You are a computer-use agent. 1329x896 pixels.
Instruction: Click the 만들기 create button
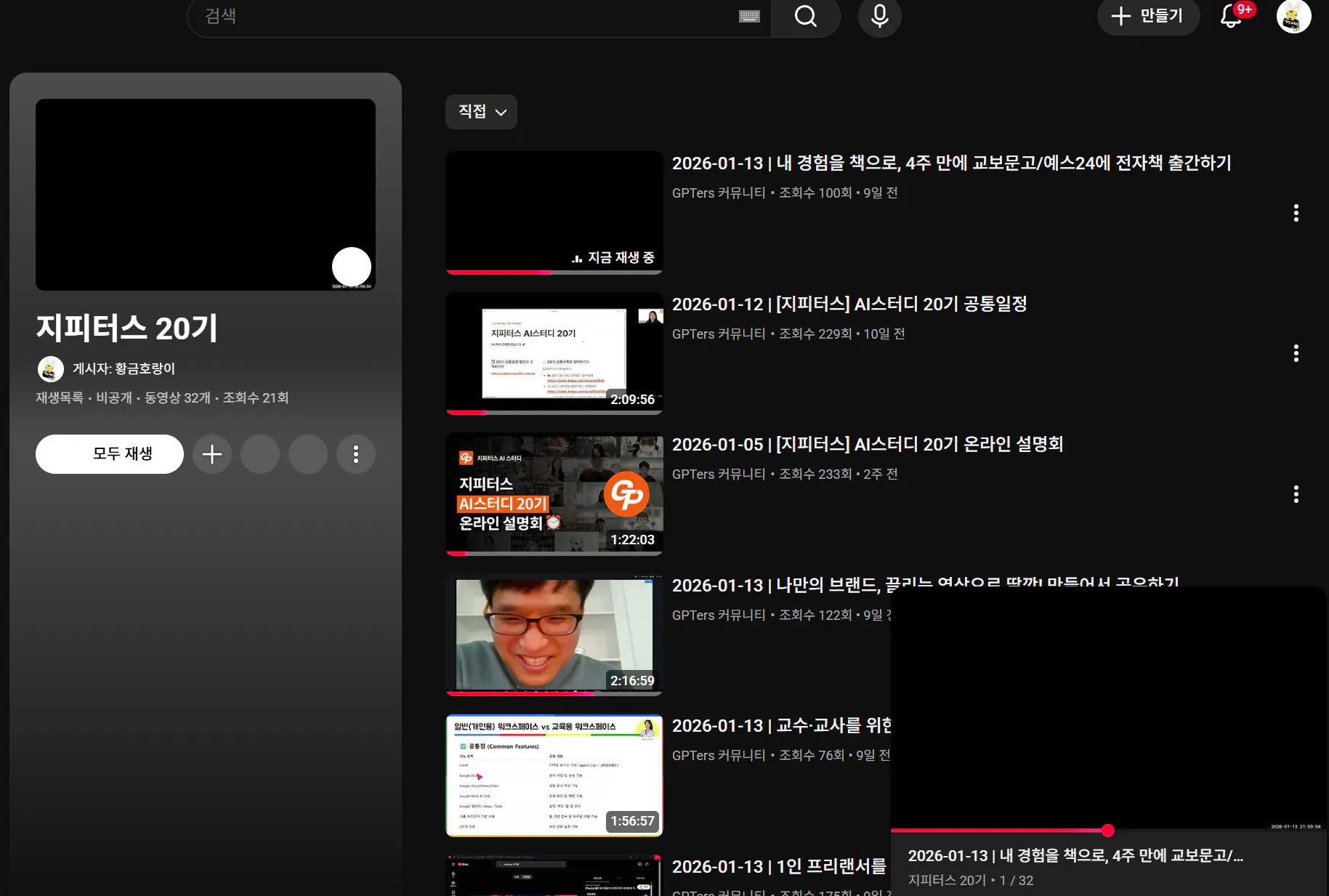pyautogui.click(x=1148, y=16)
